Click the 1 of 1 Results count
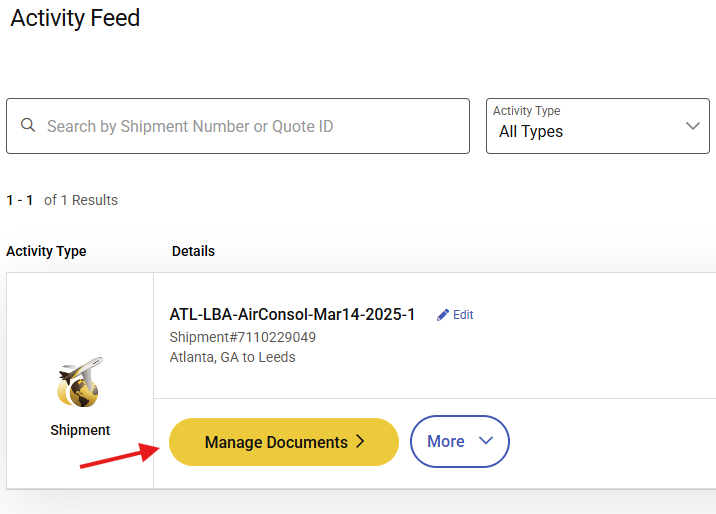Screen dimensions: 716x514 (62, 200)
